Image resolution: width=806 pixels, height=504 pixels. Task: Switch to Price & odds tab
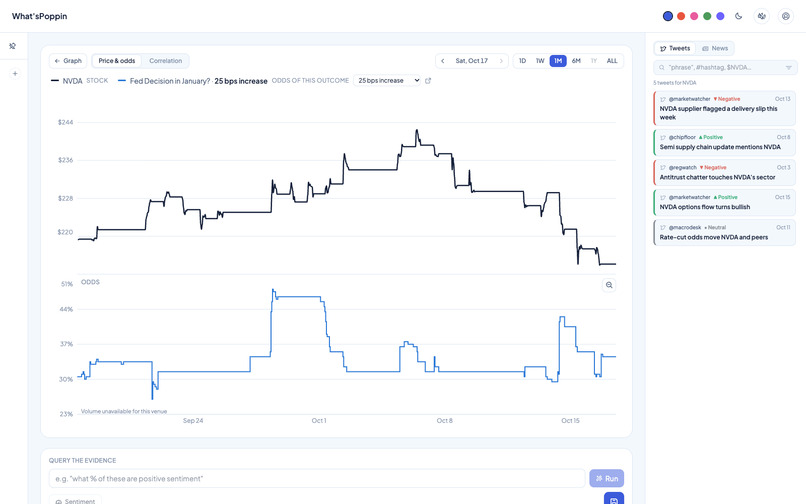coord(117,61)
